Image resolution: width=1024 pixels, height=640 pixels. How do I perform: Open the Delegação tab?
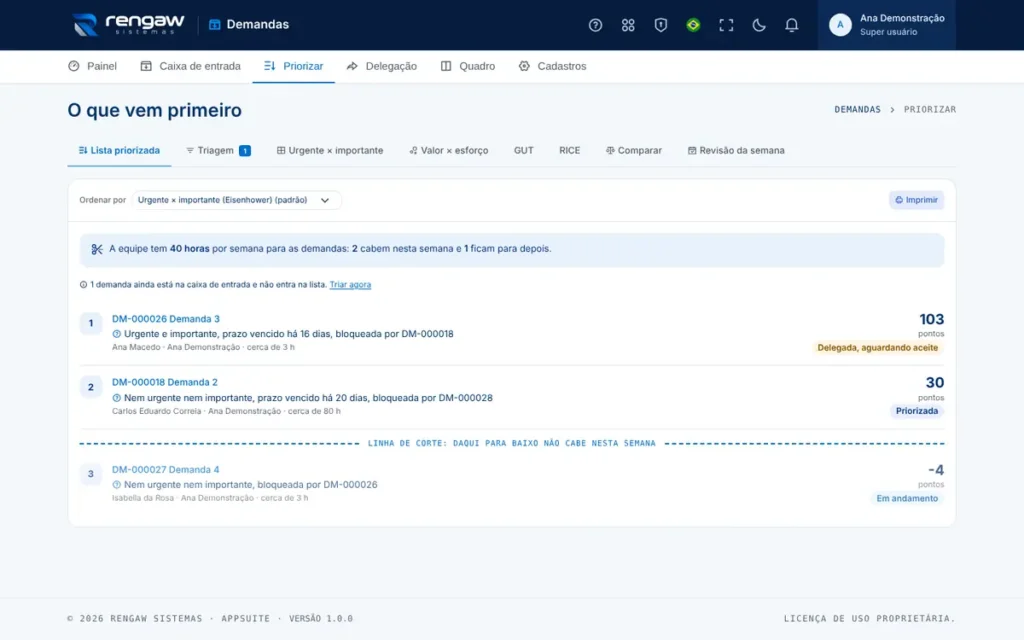pyautogui.click(x=381, y=66)
